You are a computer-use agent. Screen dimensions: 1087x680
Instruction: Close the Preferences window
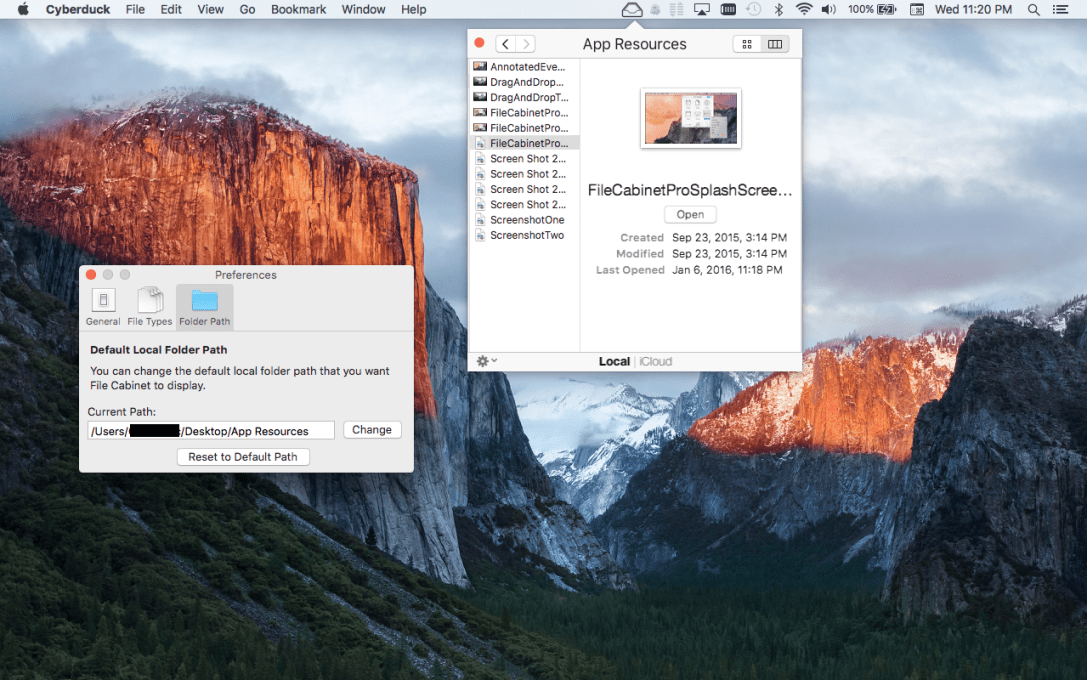tap(91, 274)
